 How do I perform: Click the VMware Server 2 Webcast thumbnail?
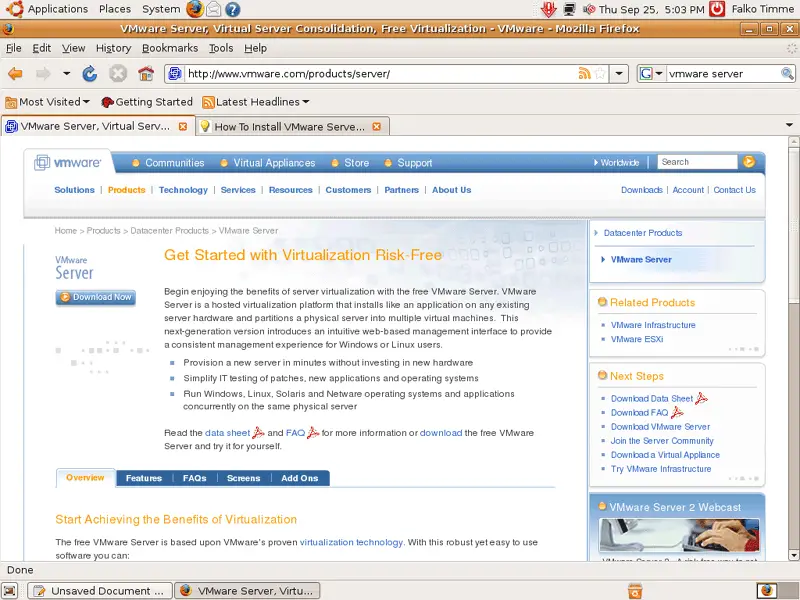point(679,535)
